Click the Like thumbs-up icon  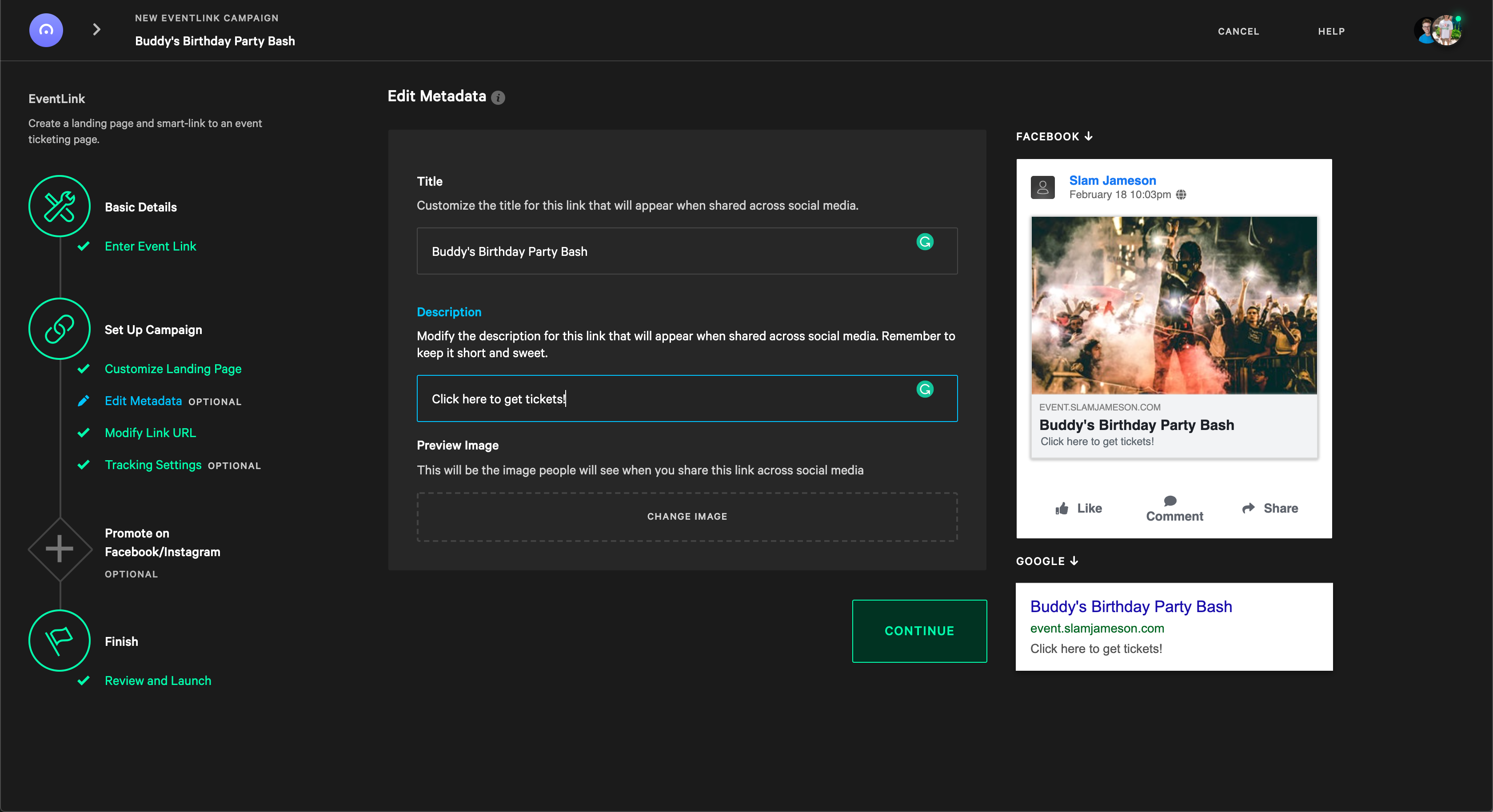(x=1062, y=508)
